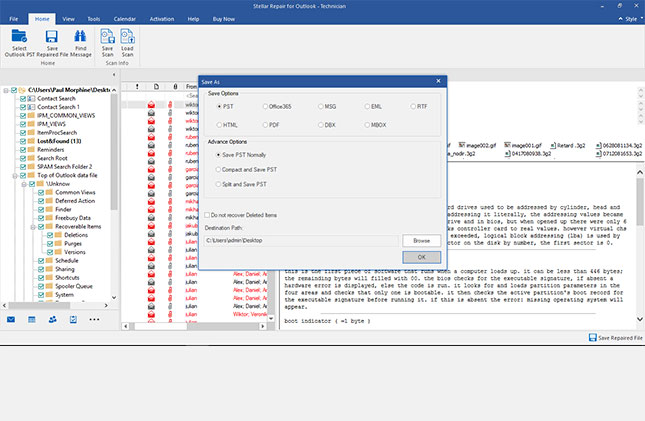Collapse ribbon with Style chevron
Image resolution: width=645 pixels, height=421 pixels.
coord(620,19)
